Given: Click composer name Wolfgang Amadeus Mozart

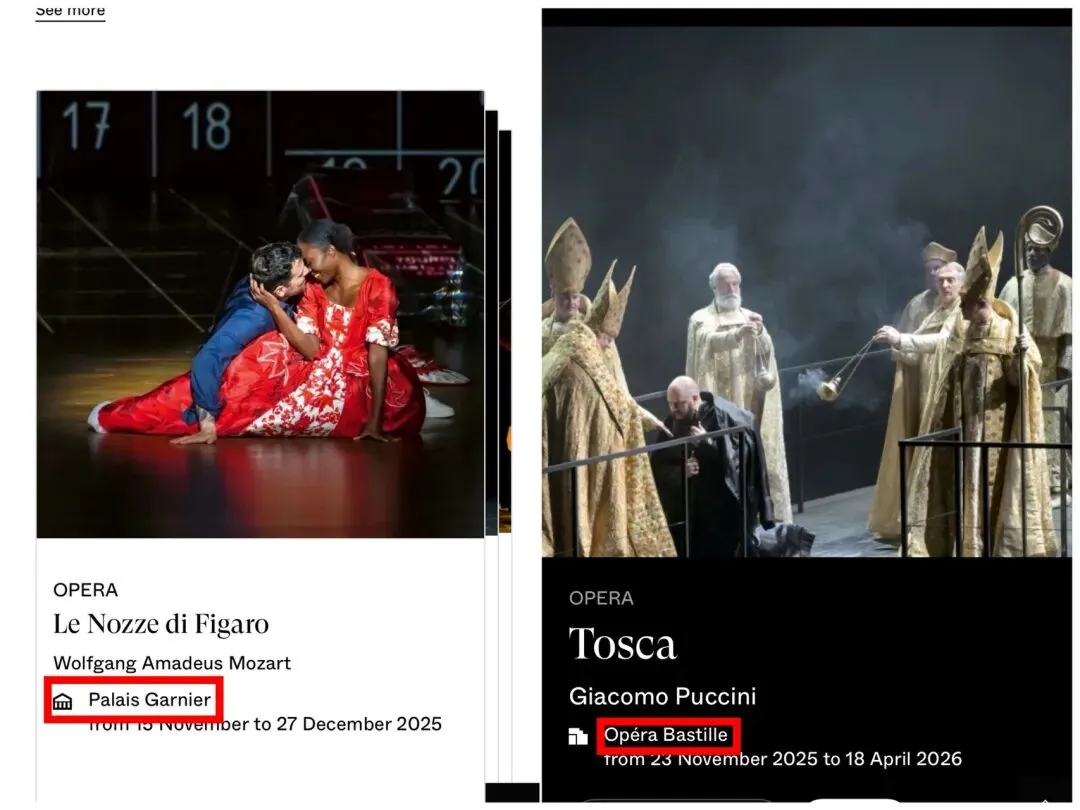Looking at the screenshot, I should [x=172, y=663].
